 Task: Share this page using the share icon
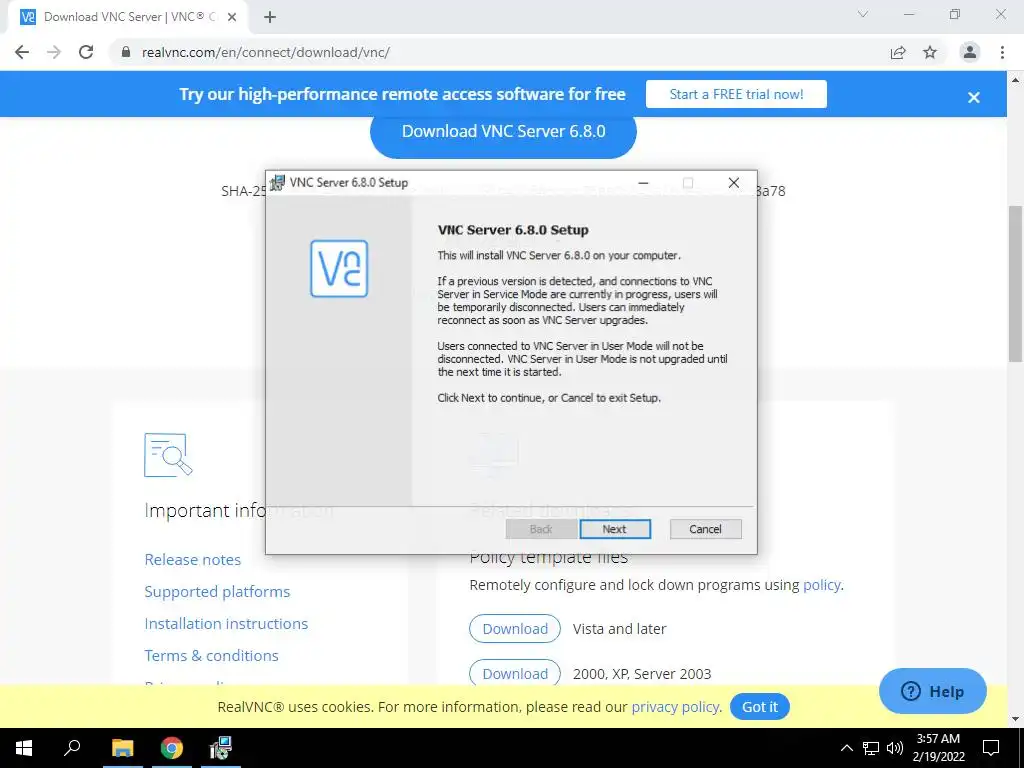tap(898, 52)
